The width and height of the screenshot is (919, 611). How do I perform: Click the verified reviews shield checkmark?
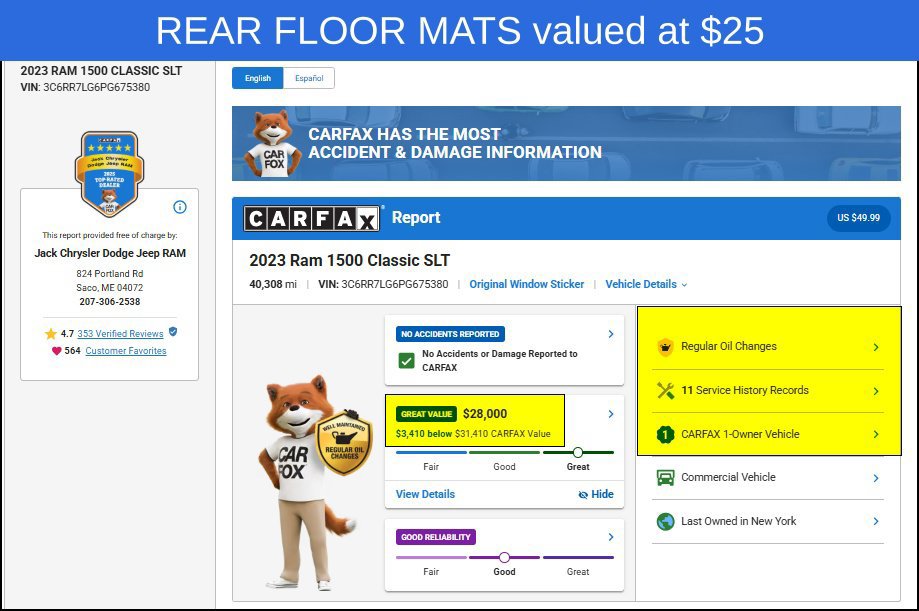coord(173,332)
